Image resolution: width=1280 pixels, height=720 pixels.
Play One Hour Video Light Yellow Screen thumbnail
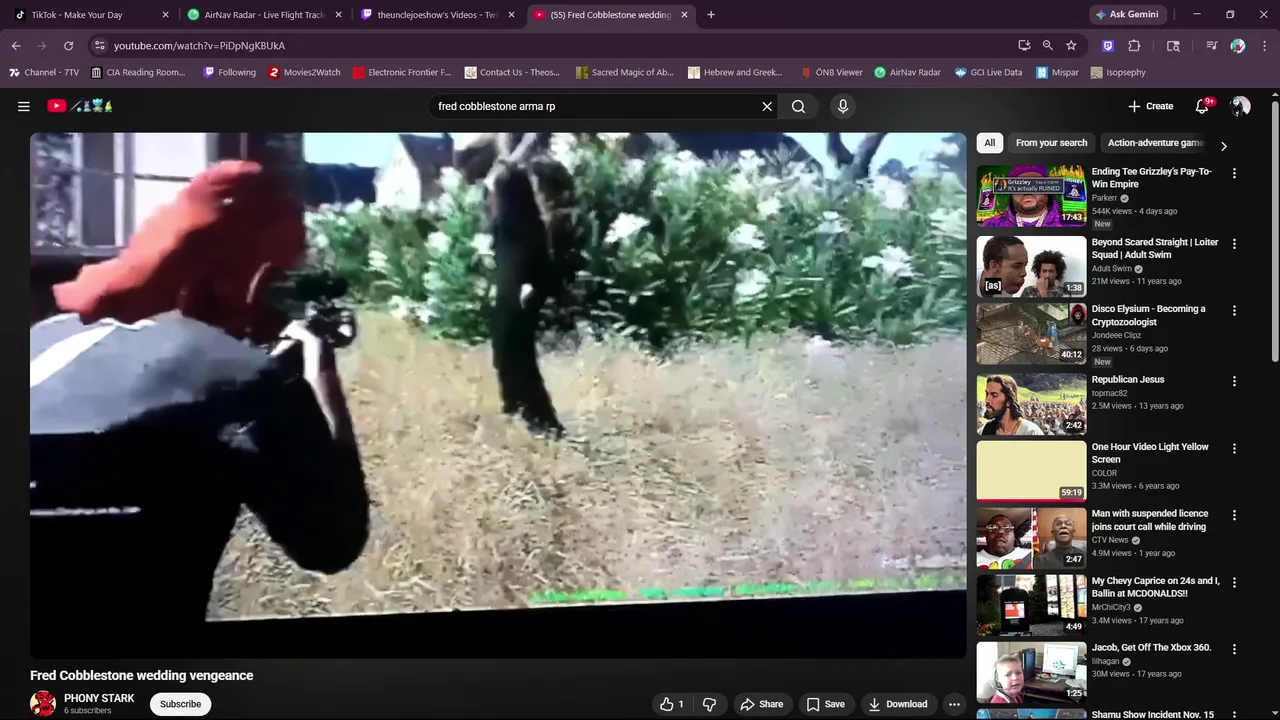coord(1031,471)
